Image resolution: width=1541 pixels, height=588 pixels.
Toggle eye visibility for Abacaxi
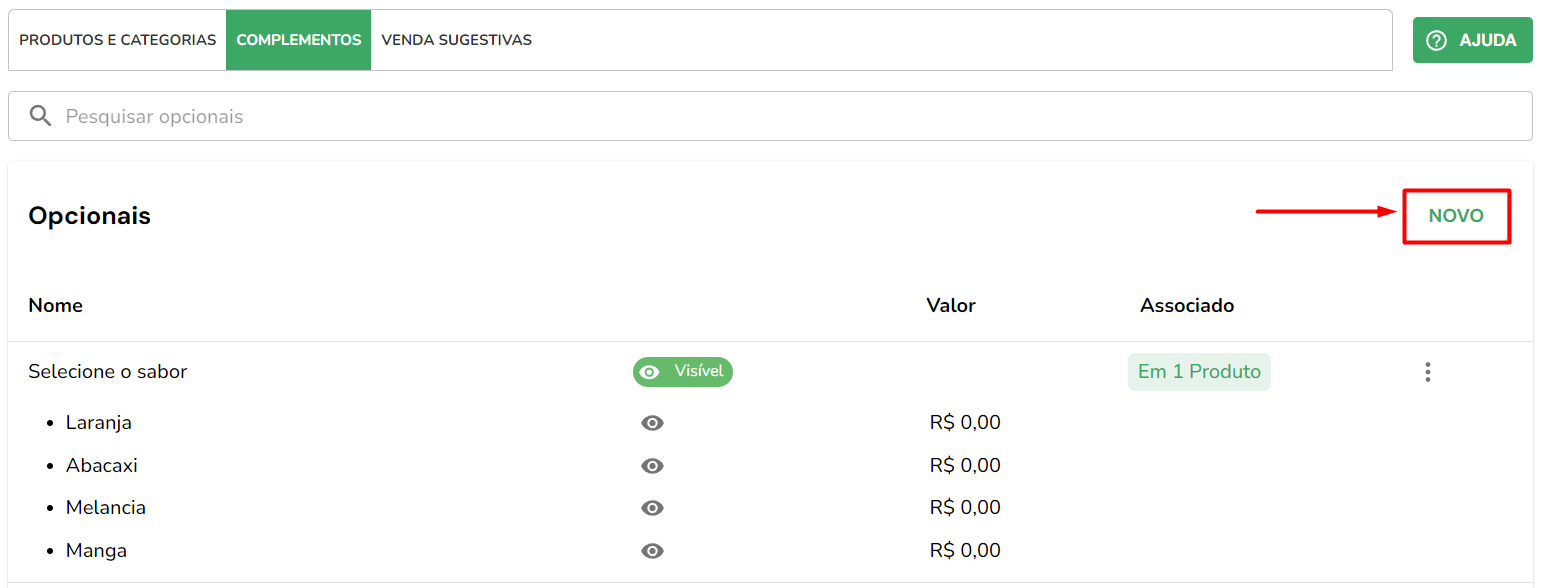click(652, 466)
